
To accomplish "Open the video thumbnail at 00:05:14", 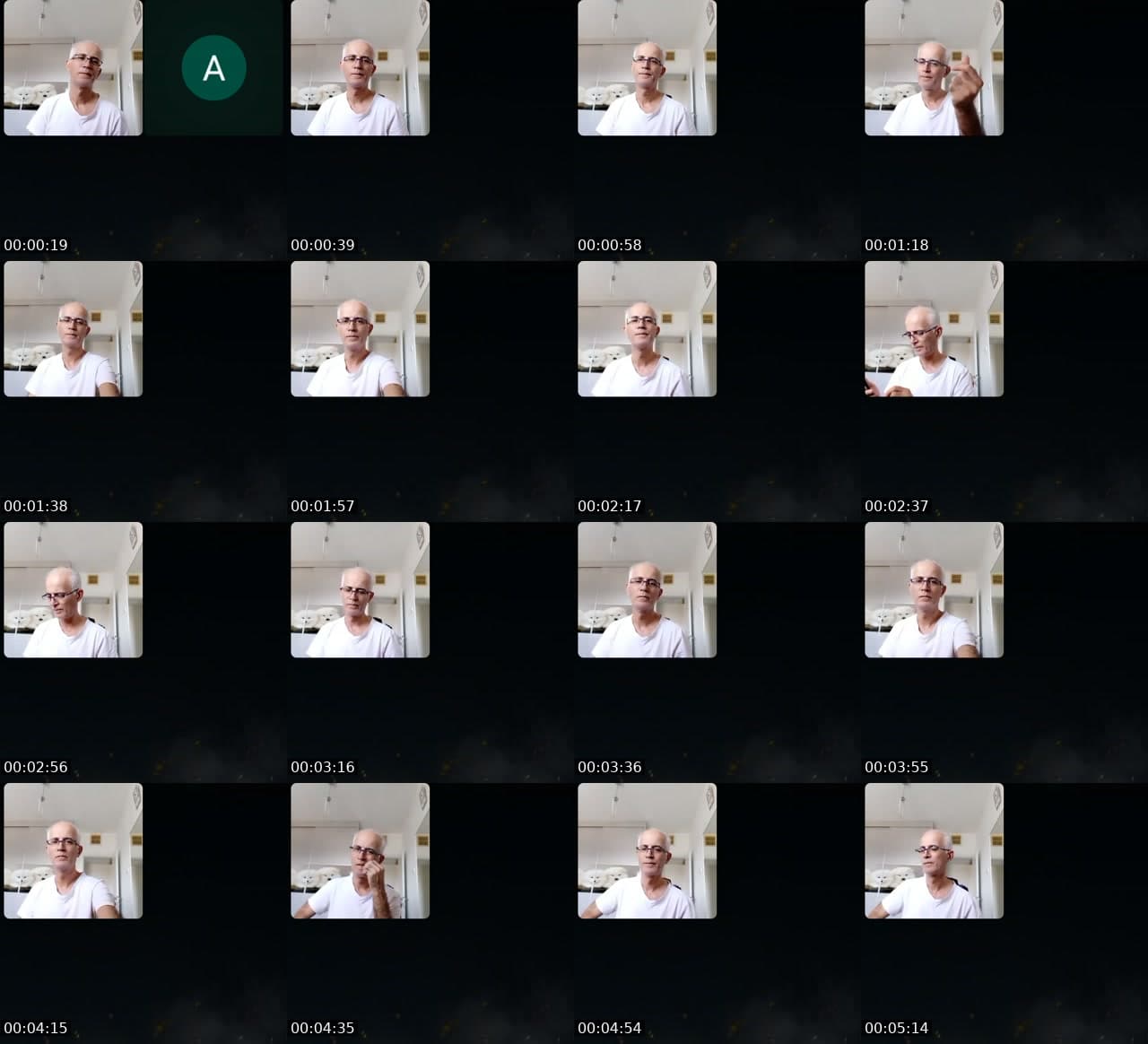I will [934, 850].
